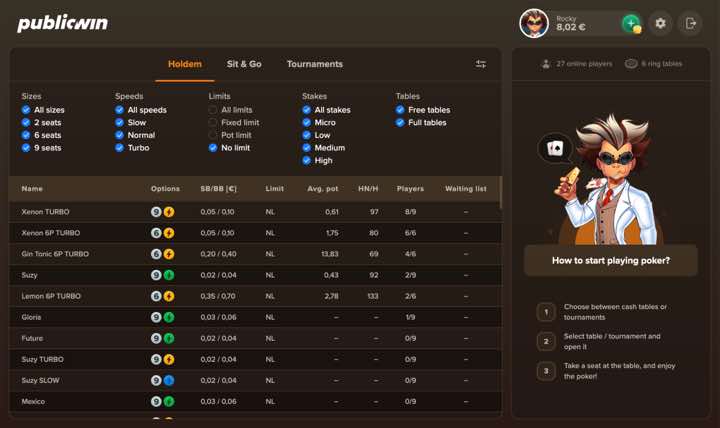Screen dimensions: 720x428
Task: Open settings gear icon in header
Action: click(x=660, y=23)
